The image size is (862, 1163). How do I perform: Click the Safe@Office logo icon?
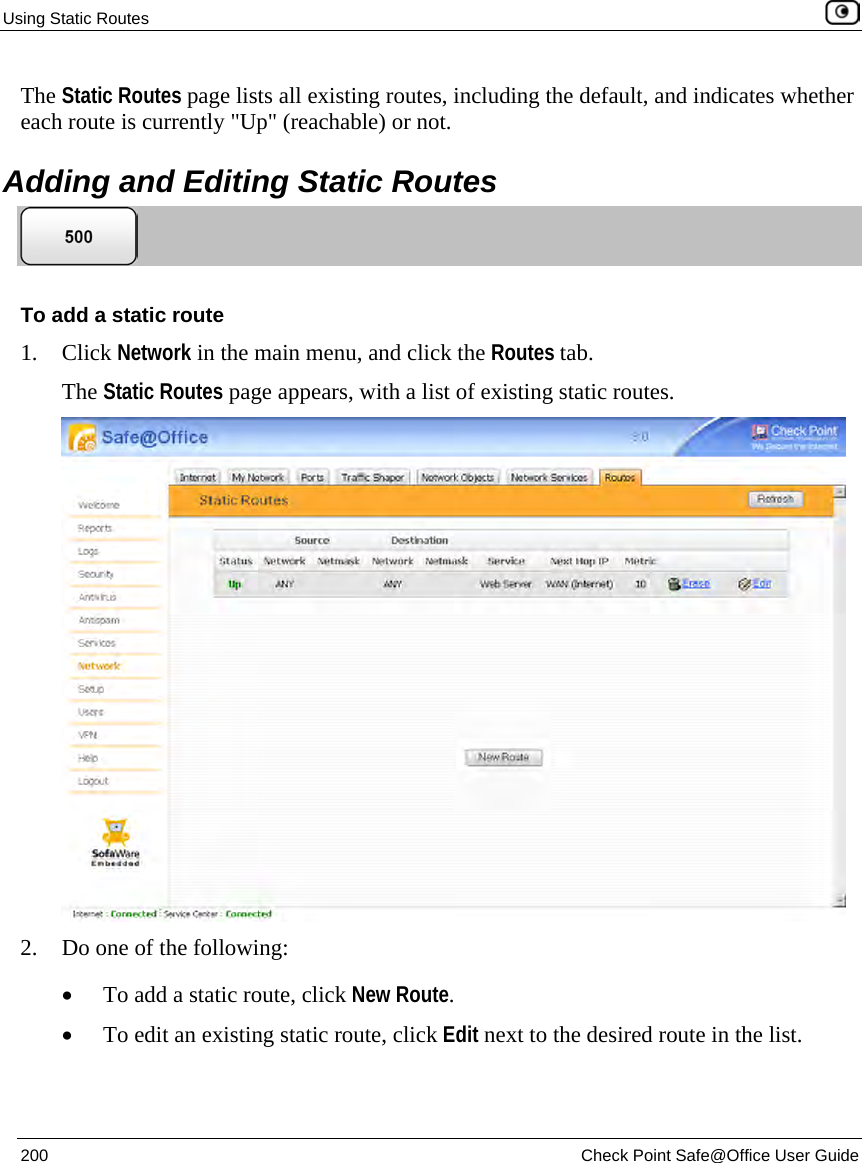(x=82, y=438)
